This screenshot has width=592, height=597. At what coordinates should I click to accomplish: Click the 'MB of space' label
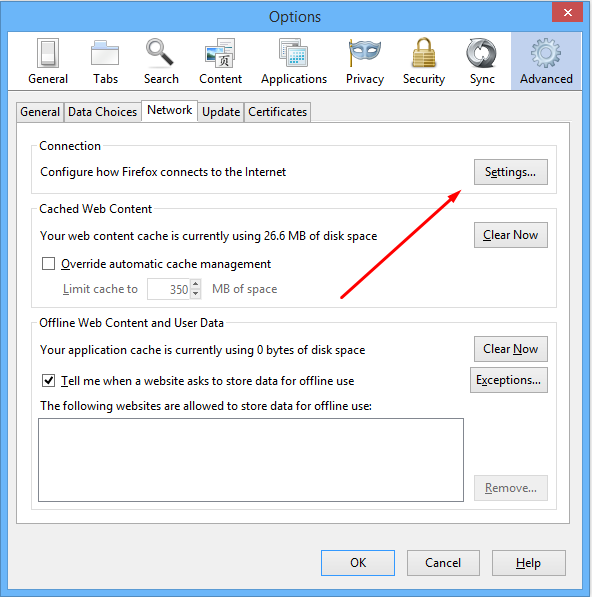244,289
